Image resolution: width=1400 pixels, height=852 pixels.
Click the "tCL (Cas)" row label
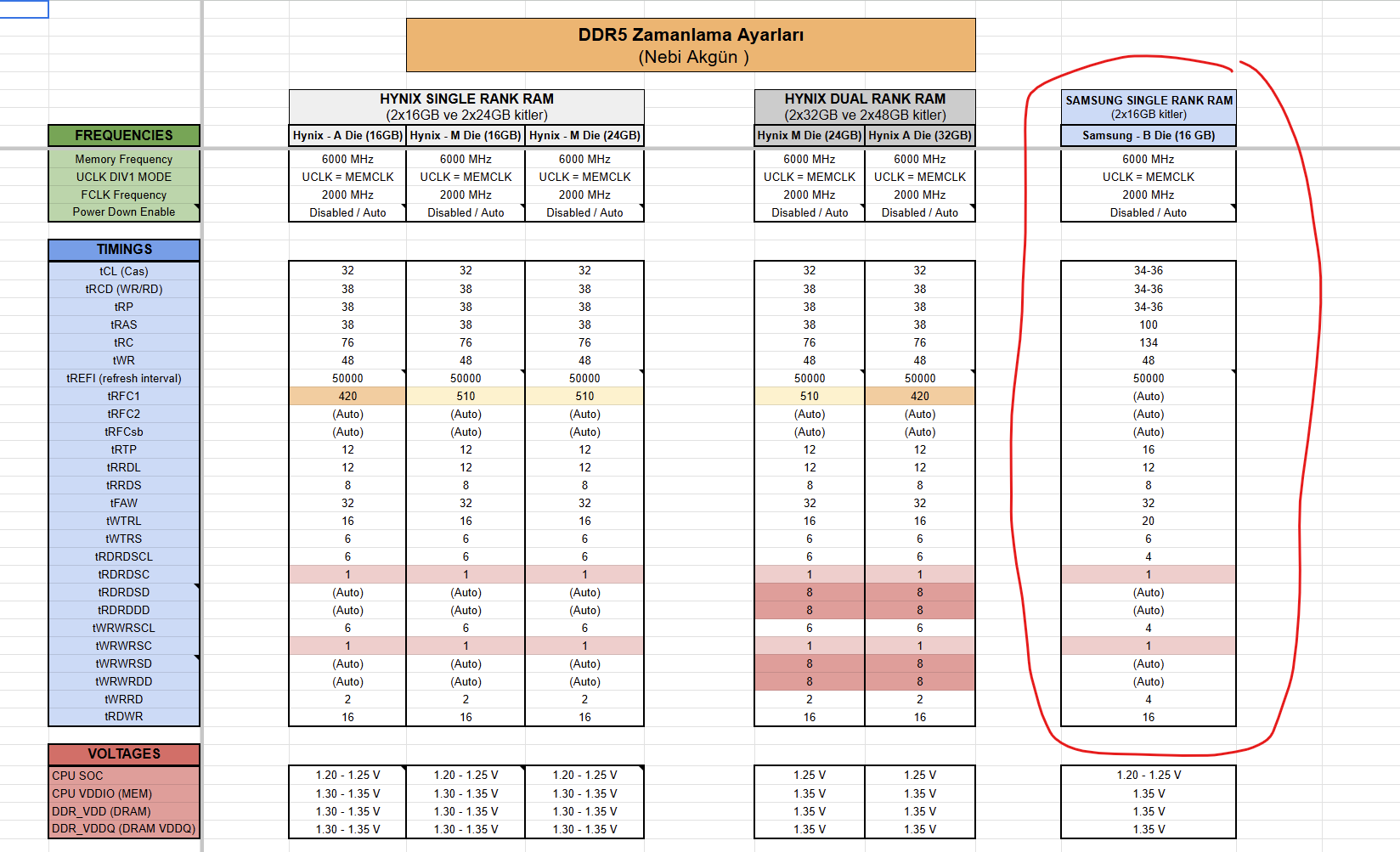click(x=124, y=271)
